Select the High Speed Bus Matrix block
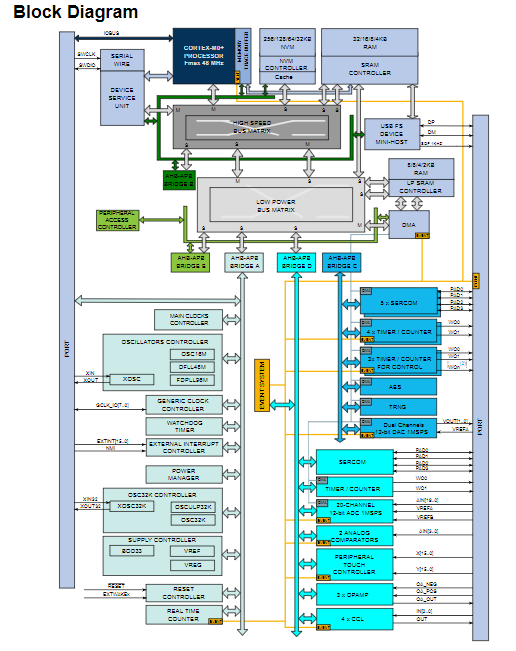Screen dimensions: 516x651 [257, 127]
